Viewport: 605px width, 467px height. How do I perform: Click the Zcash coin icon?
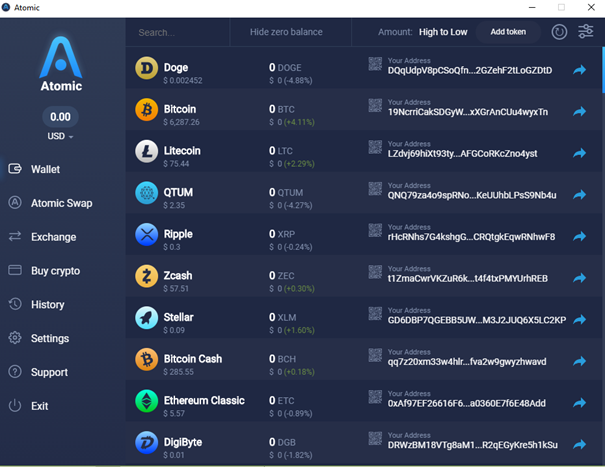(x=146, y=276)
